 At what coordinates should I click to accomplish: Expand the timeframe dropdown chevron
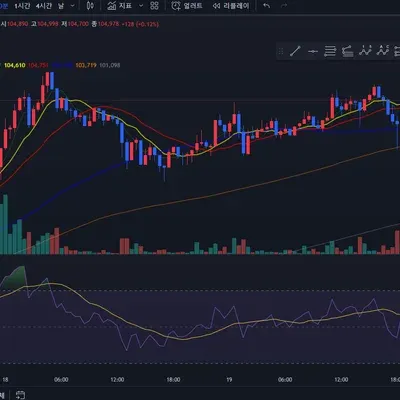pyautogui.click(x=73, y=6)
